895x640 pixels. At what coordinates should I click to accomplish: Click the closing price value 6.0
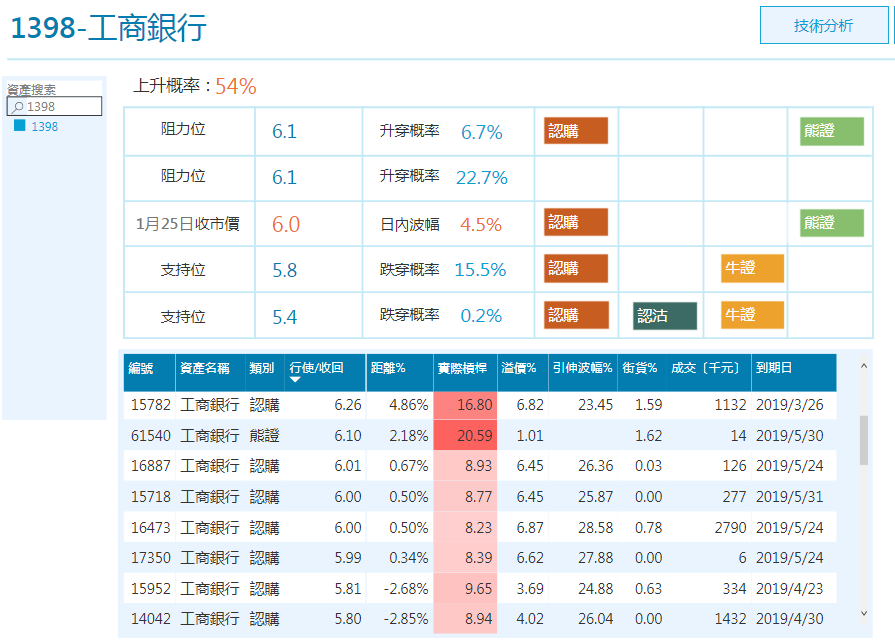click(x=286, y=224)
